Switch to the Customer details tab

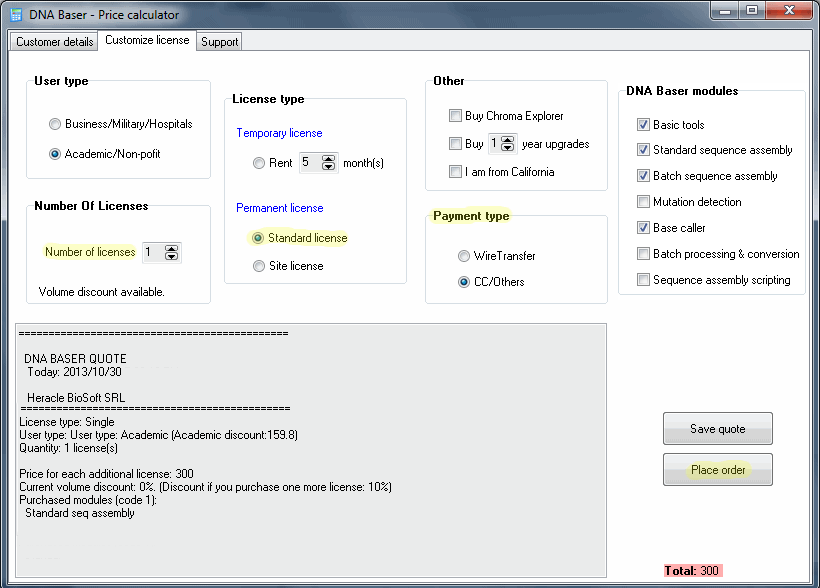[x=54, y=42]
